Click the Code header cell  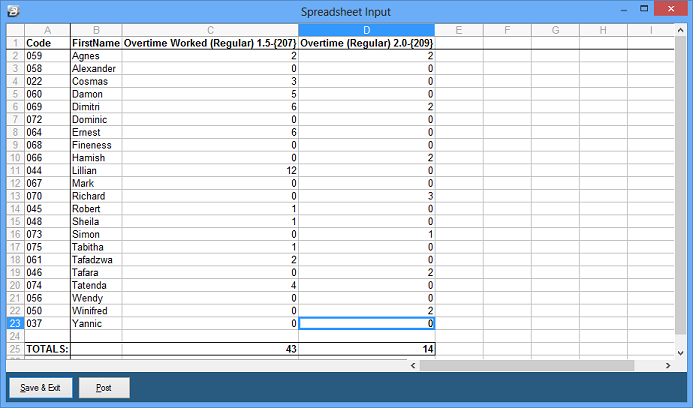[47, 43]
